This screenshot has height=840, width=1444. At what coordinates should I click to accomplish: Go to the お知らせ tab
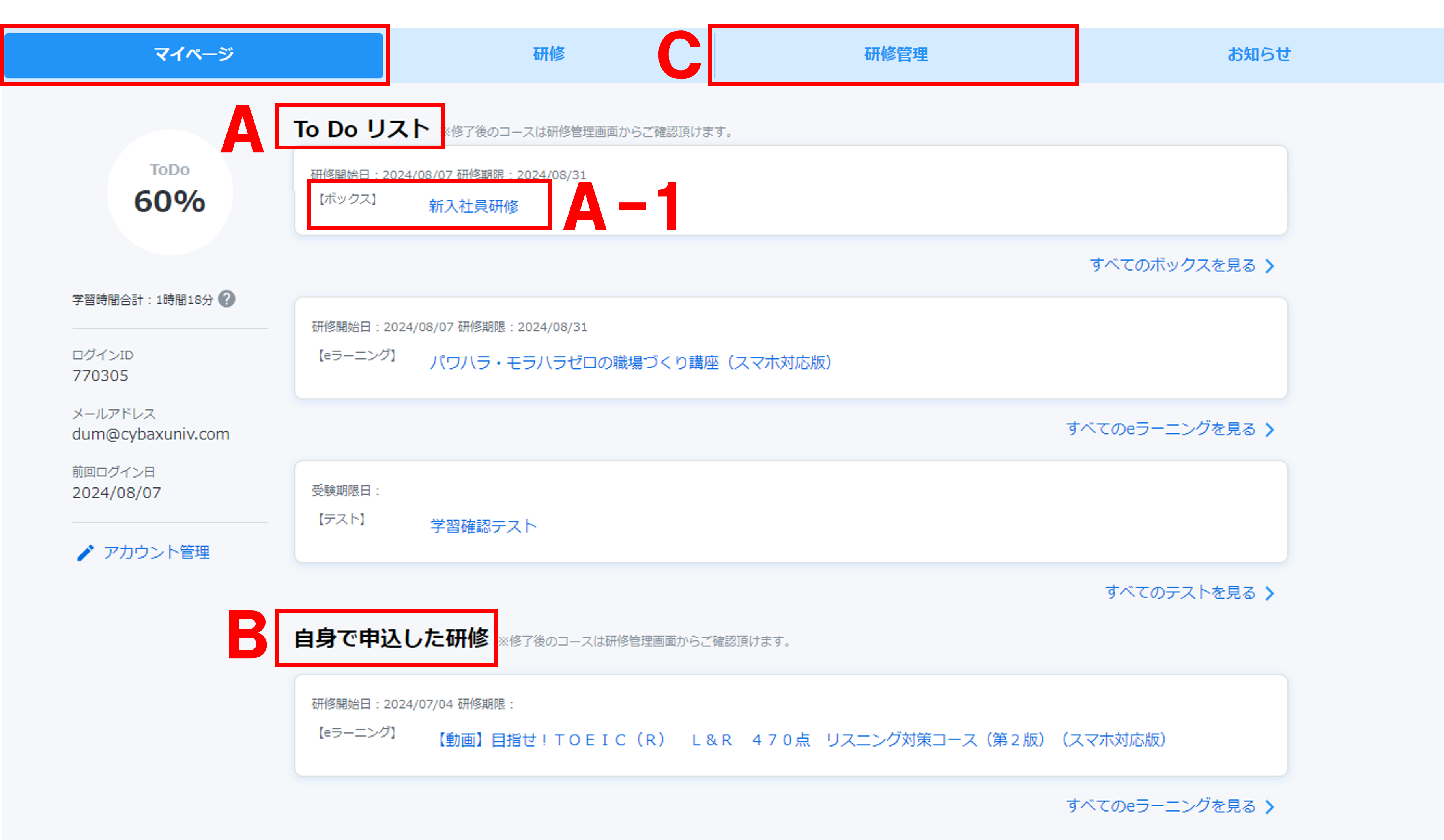pyautogui.click(x=1259, y=54)
